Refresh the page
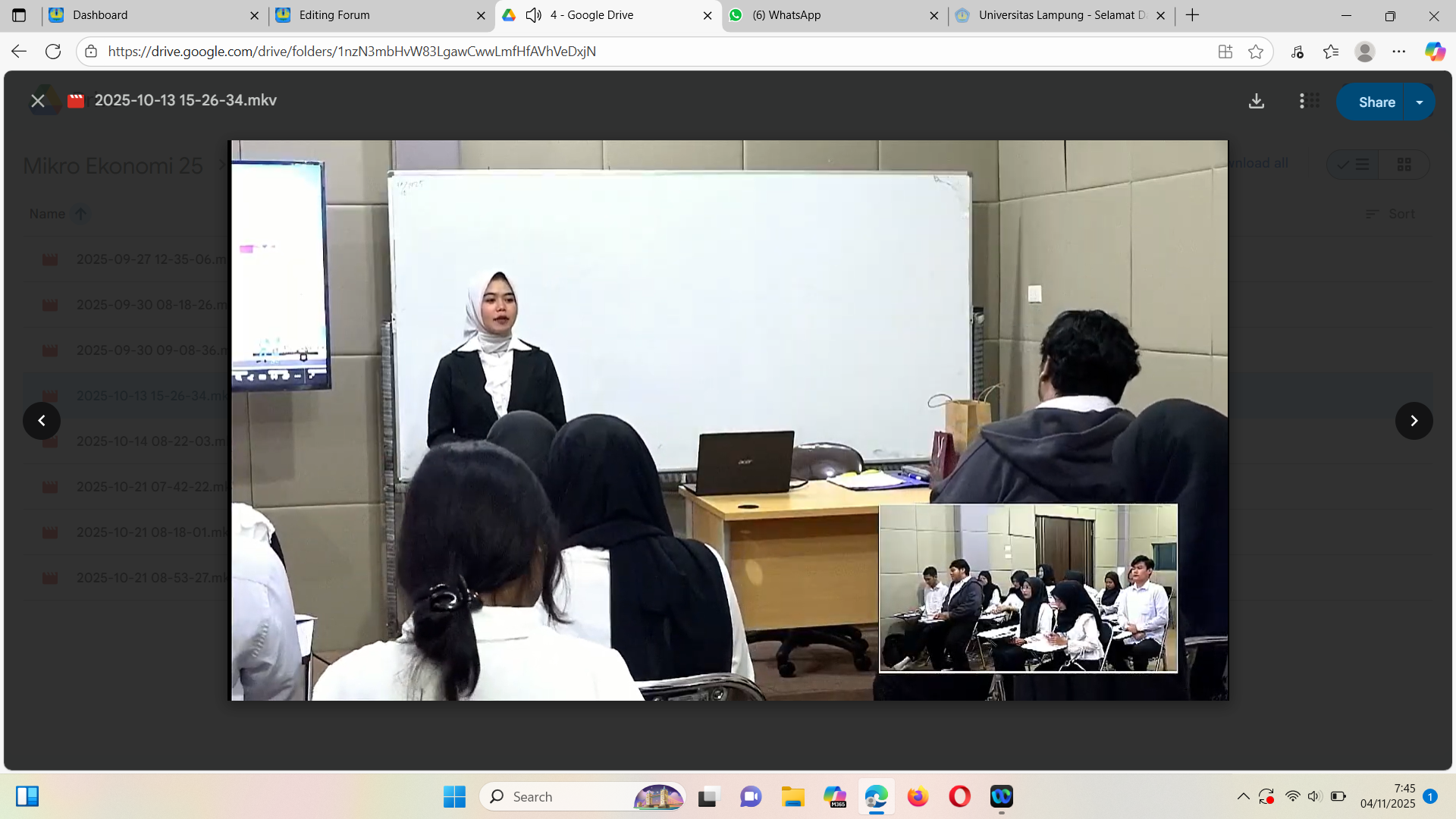This screenshot has width=1456, height=819. [53, 52]
